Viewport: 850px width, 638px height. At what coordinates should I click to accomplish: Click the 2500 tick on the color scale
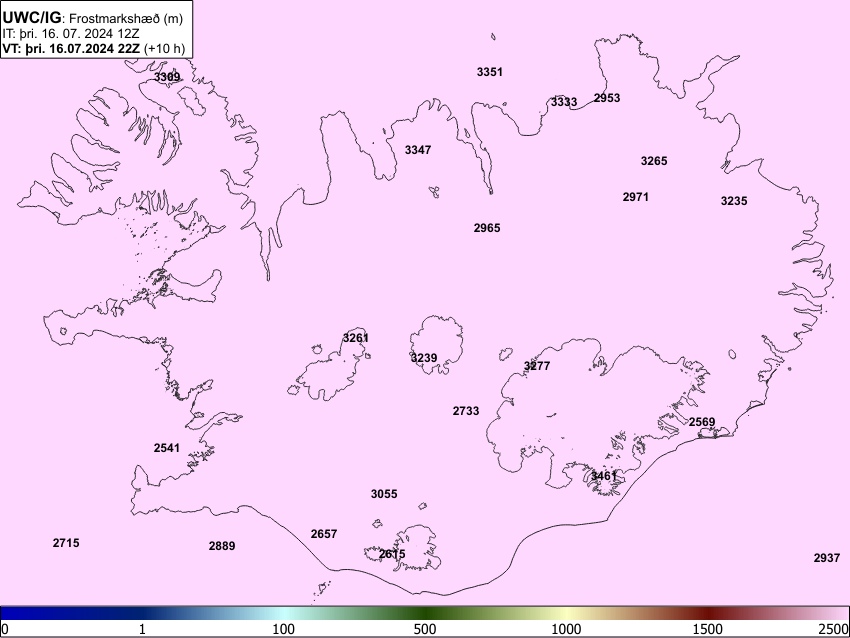click(834, 629)
